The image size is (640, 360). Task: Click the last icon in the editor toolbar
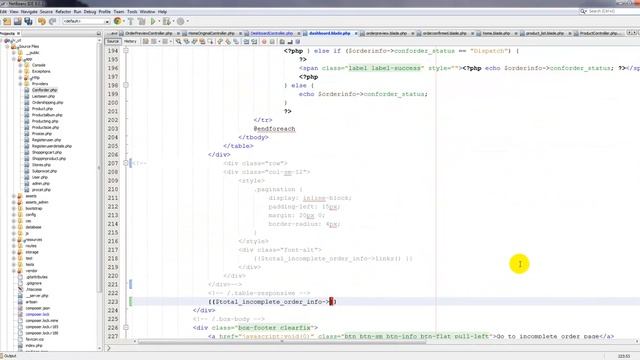[x=298, y=42]
